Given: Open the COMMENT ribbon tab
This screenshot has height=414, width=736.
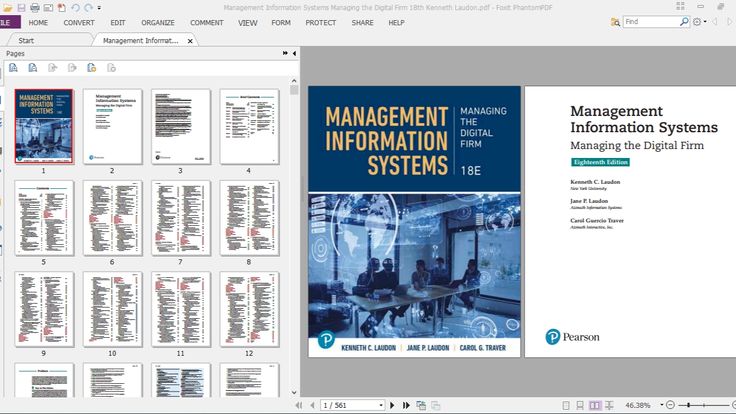Looking at the screenshot, I should (x=207, y=23).
